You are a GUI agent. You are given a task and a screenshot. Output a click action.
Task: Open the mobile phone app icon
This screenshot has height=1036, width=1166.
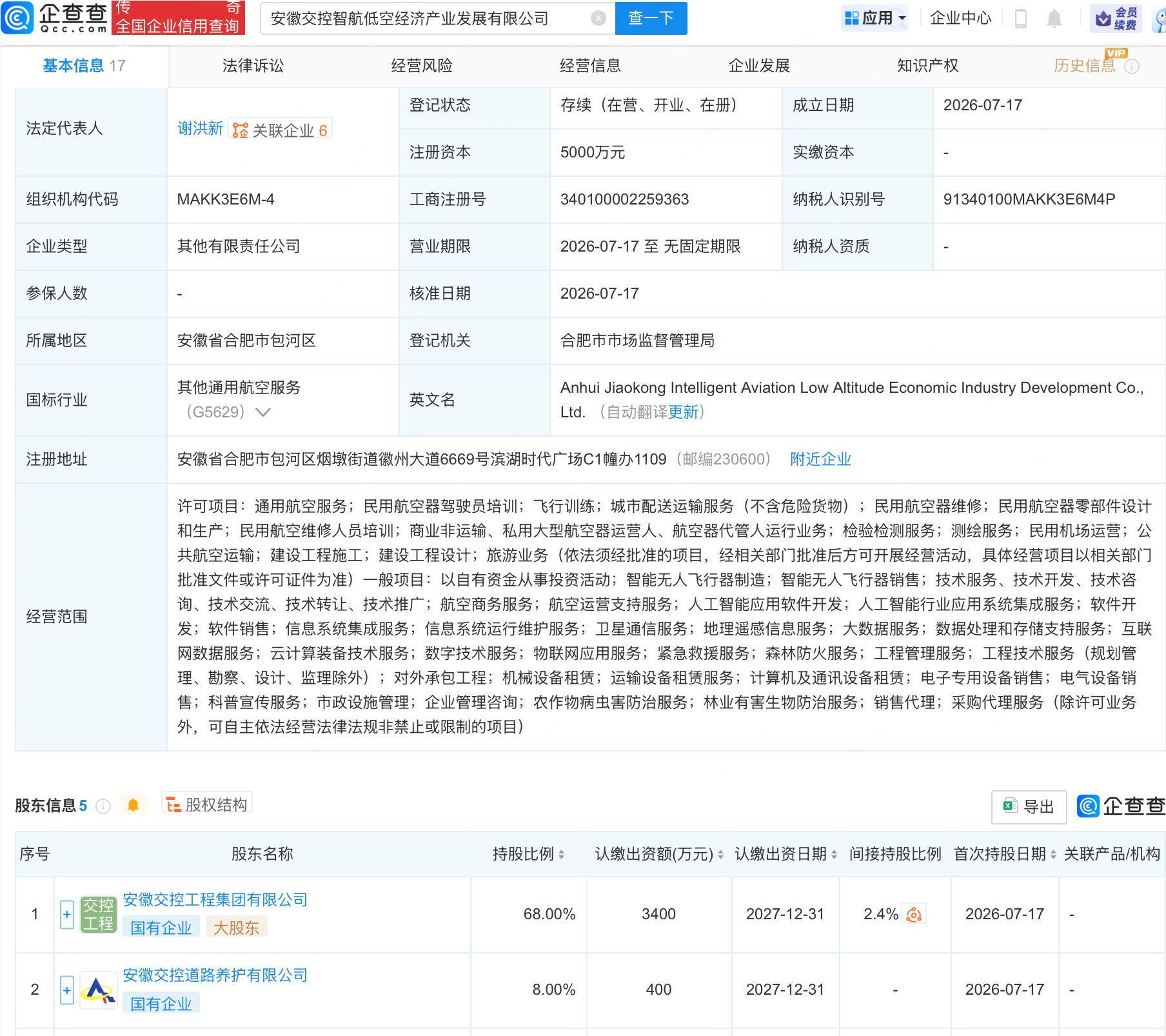pyautogui.click(x=1021, y=18)
